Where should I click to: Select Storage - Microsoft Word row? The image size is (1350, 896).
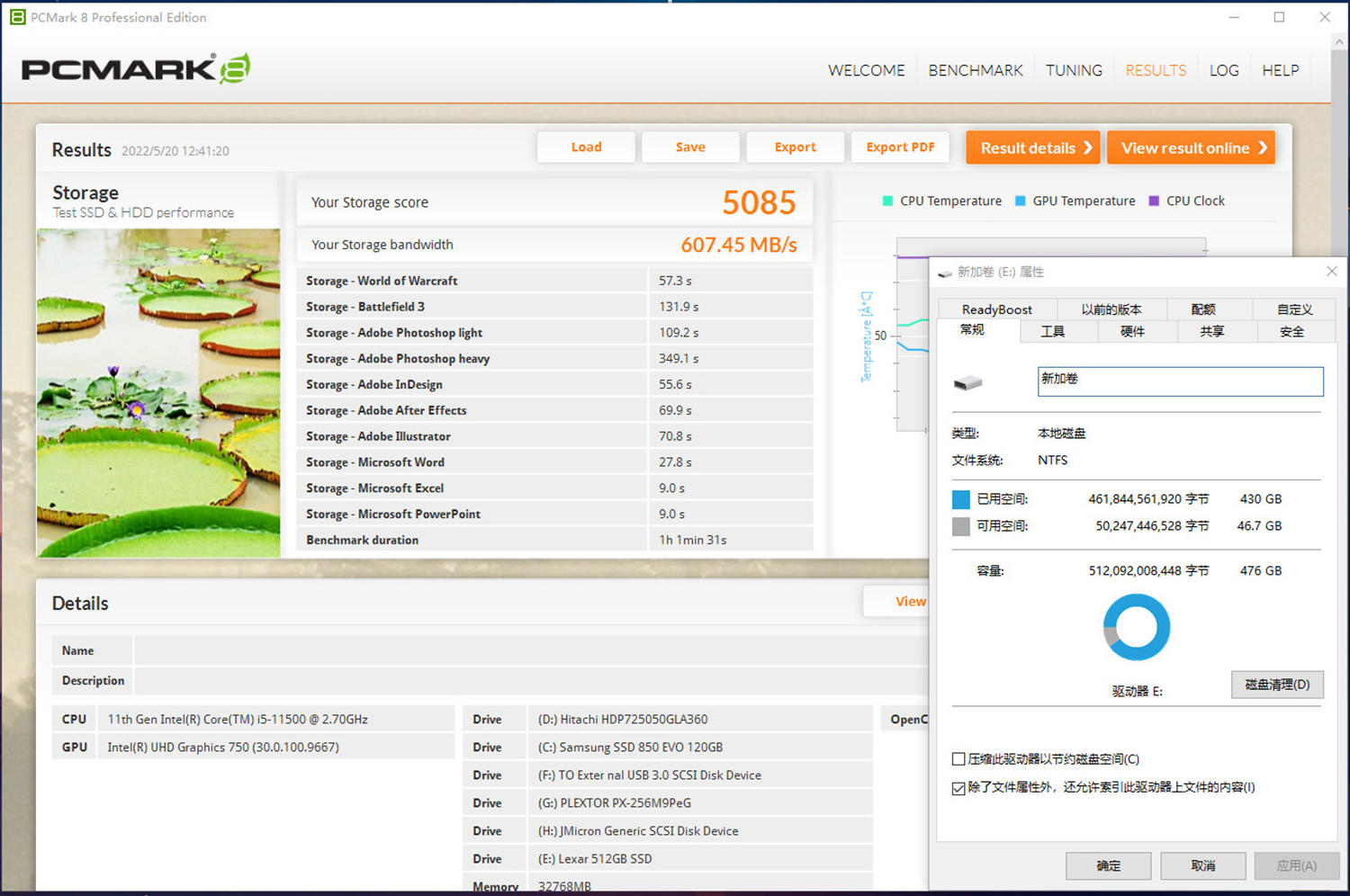(554, 462)
